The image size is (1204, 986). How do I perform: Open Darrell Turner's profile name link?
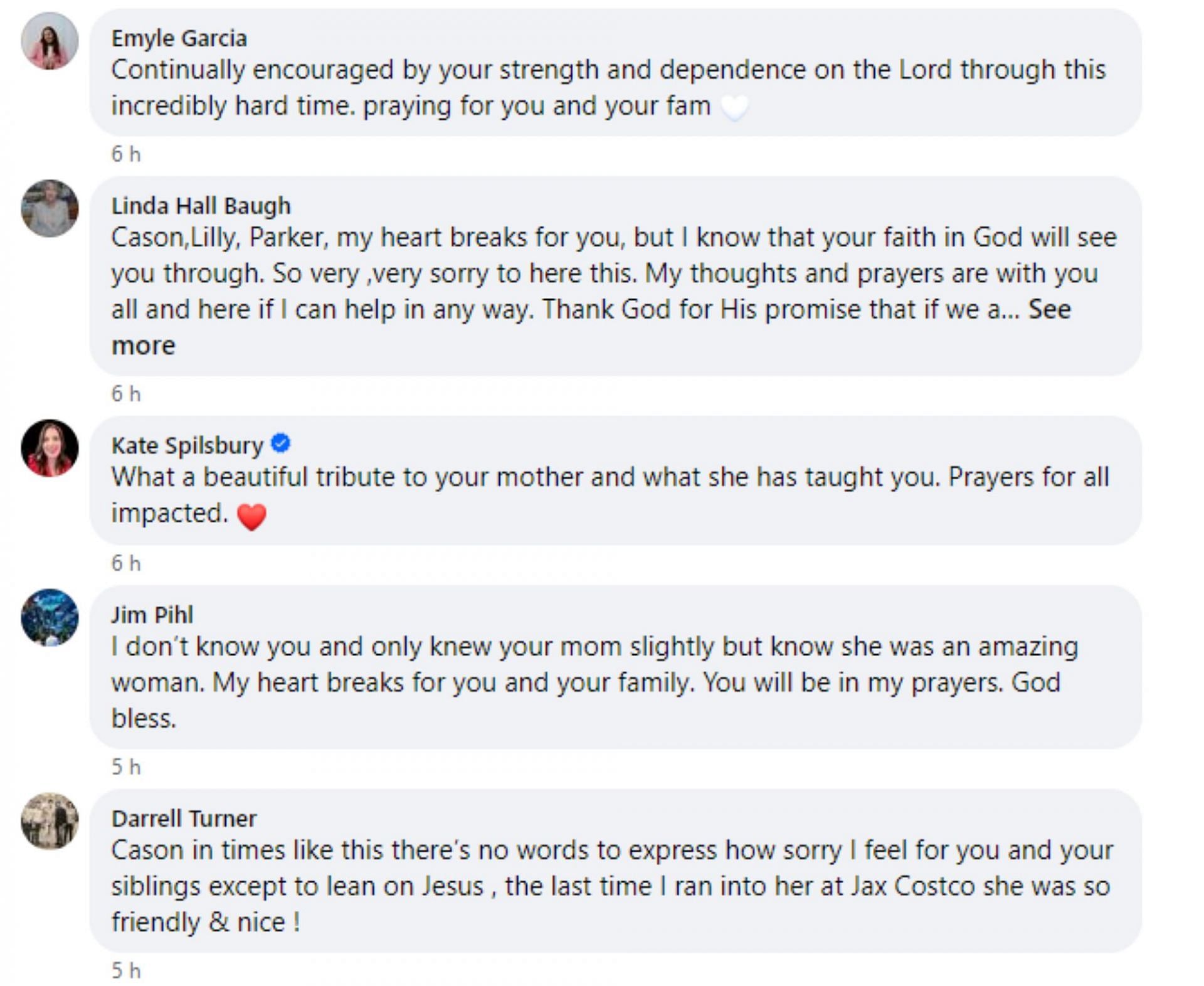[x=184, y=819]
